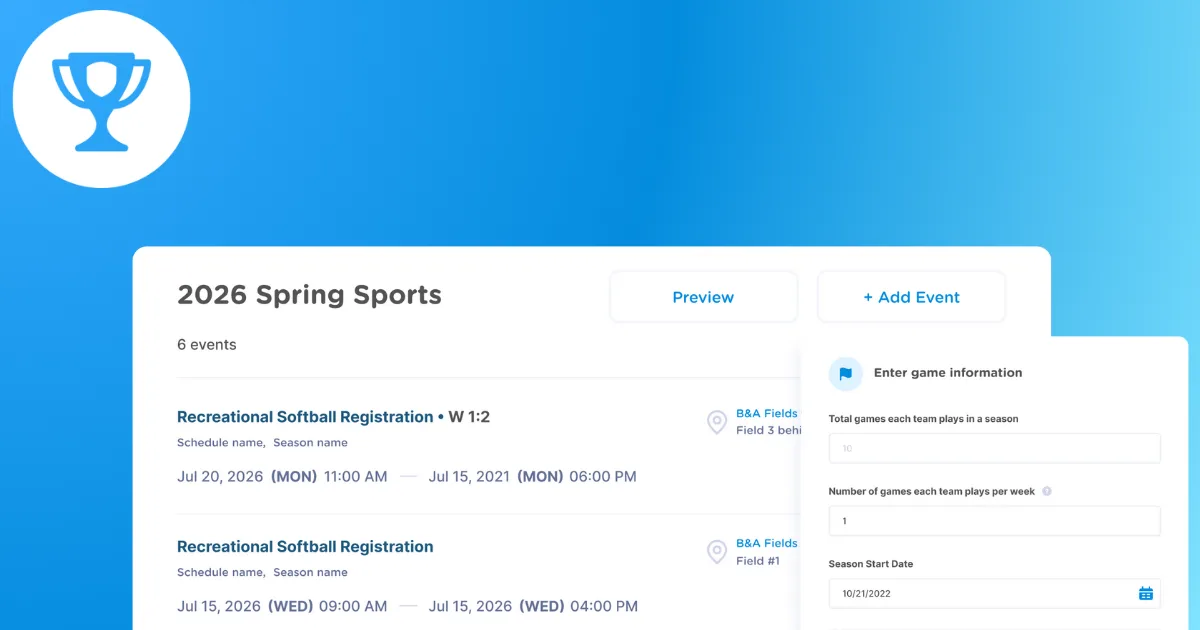
Task: Click the location pin beside Field #1
Action: coord(716,551)
